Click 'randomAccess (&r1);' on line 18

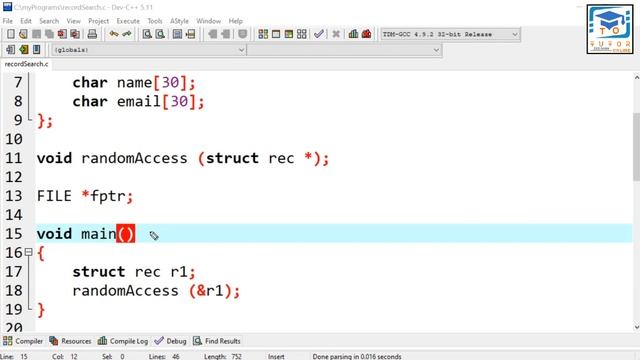[156, 291]
